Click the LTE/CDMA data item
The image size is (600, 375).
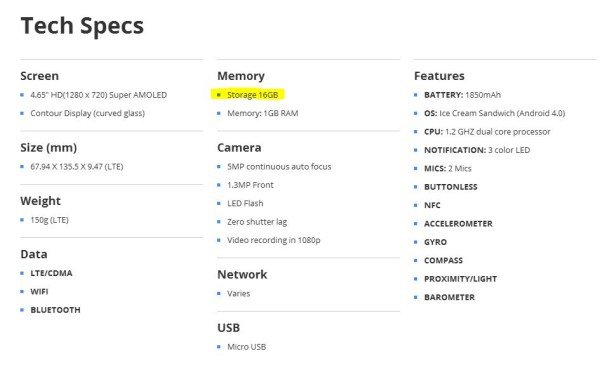[x=51, y=273]
